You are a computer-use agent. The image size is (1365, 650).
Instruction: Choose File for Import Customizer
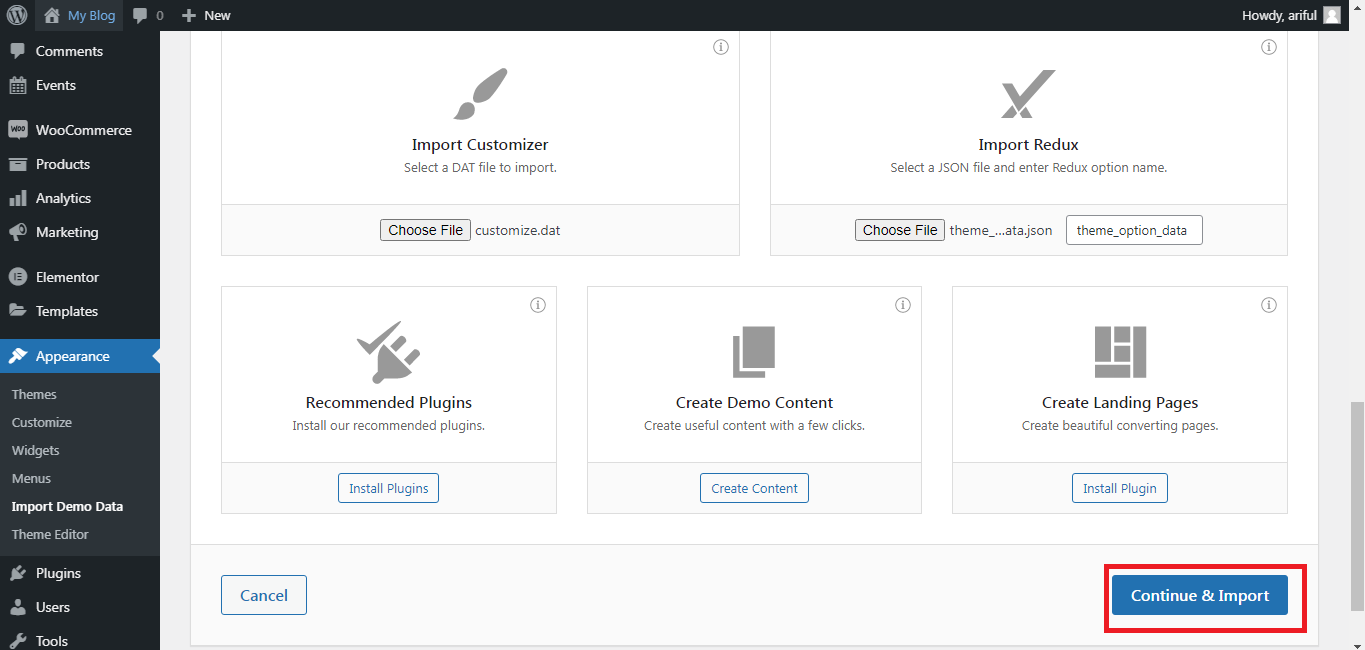pyautogui.click(x=425, y=230)
